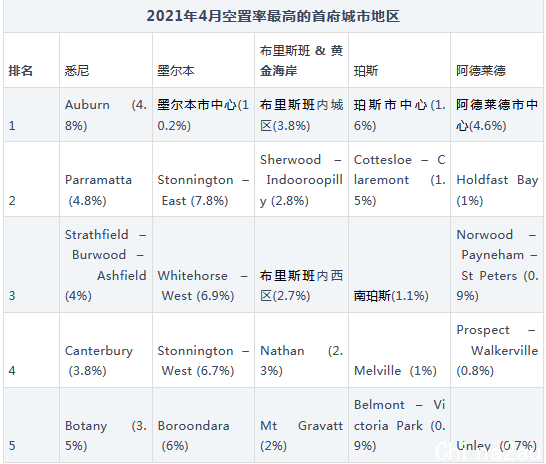Click rank number 2 in 排名 column

tap(12, 201)
